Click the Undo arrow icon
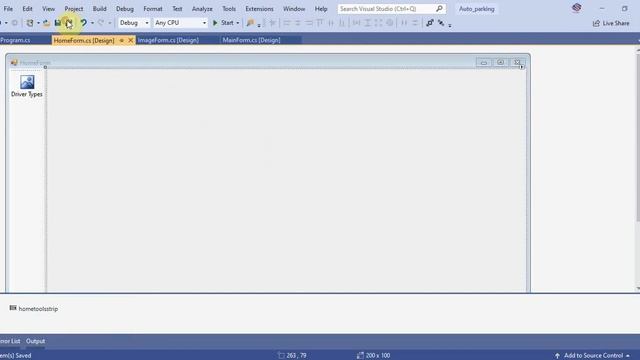The image size is (640, 360). 83,23
